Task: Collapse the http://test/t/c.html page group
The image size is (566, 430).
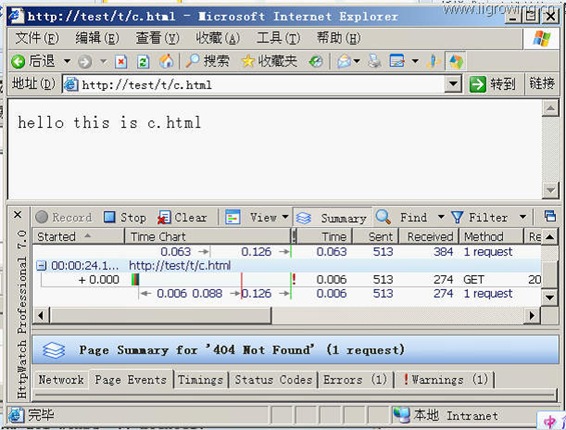Action: [x=42, y=266]
